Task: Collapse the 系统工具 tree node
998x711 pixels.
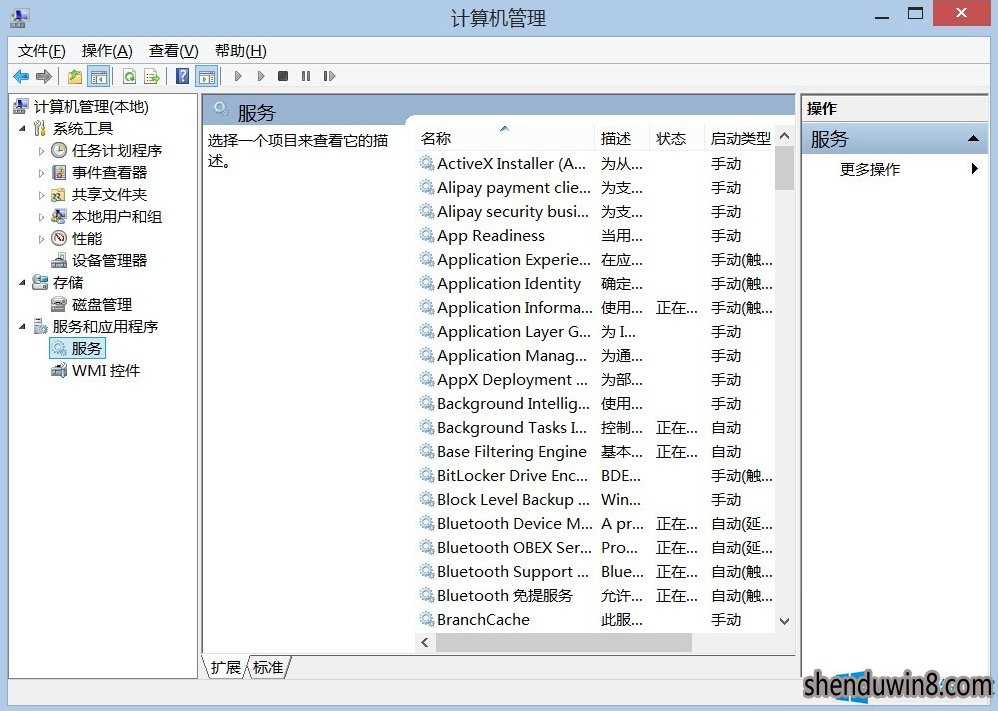Action: click(x=22, y=129)
